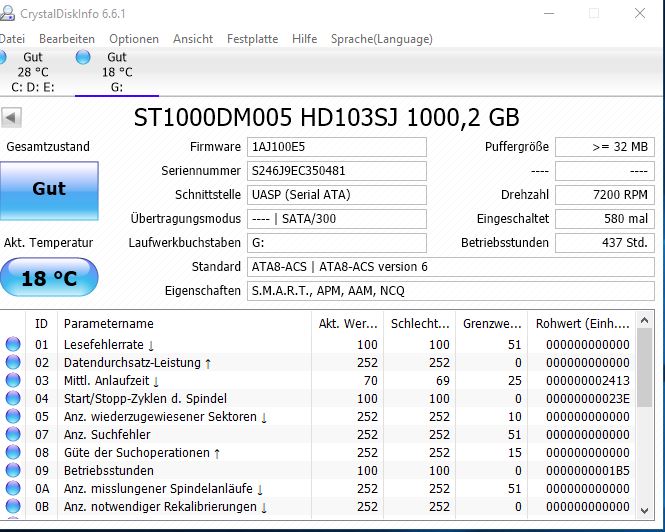The width and height of the screenshot is (665, 532).
Task: Click raw value 00000000023E
Action: (588, 399)
